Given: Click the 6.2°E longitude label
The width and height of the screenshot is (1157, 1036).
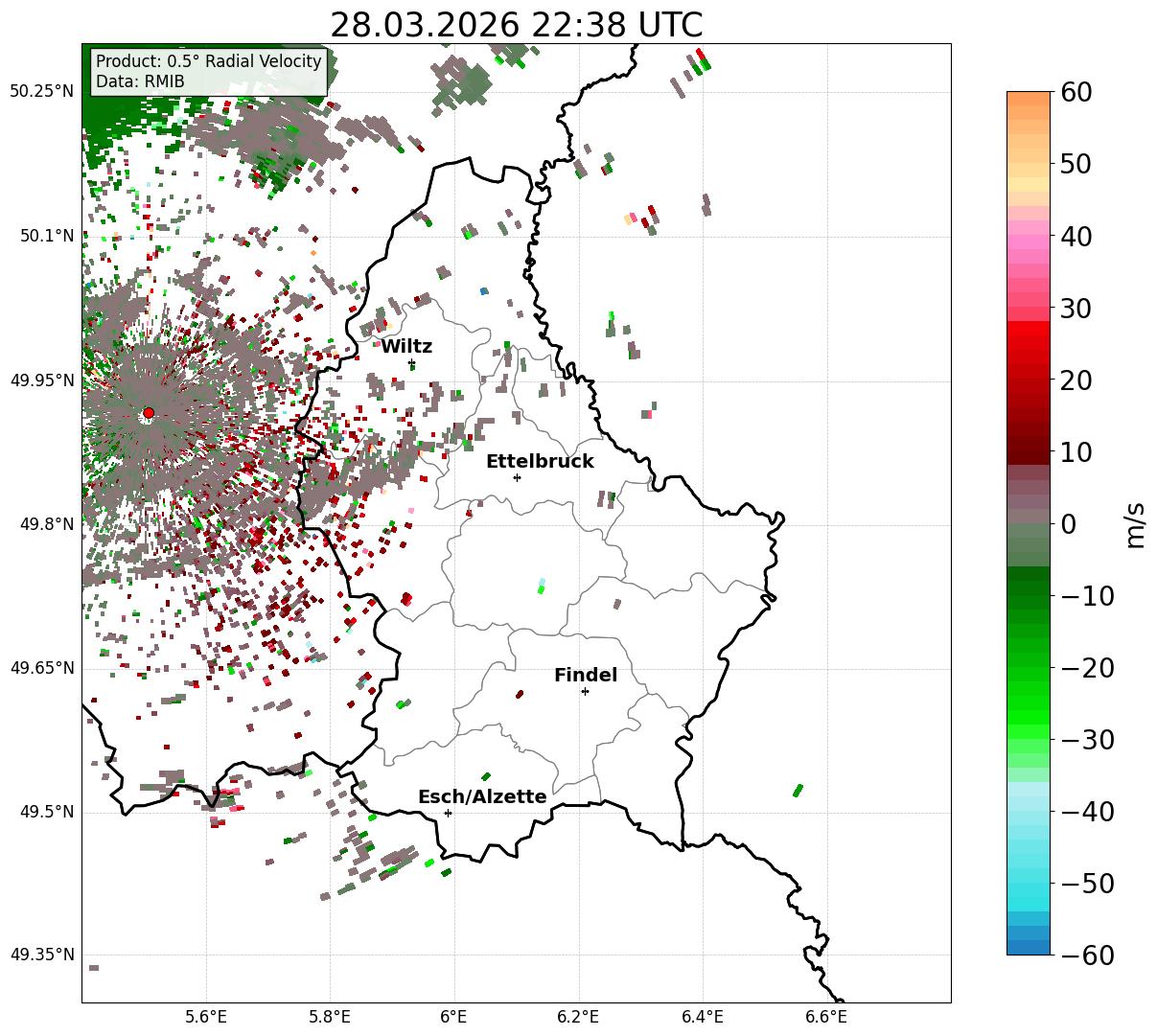Looking at the screenshot, I should point(579,1017).
